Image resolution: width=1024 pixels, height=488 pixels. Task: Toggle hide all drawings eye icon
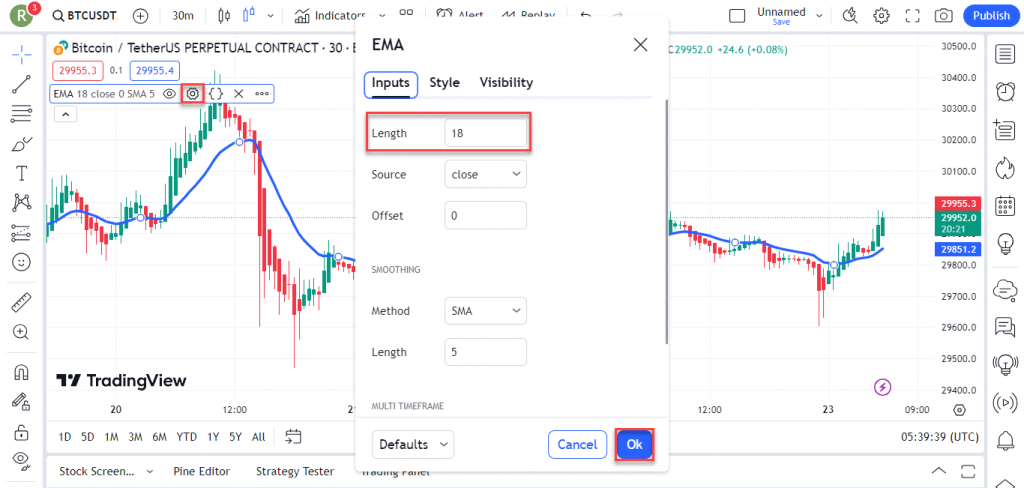click(x=22, y=460)
